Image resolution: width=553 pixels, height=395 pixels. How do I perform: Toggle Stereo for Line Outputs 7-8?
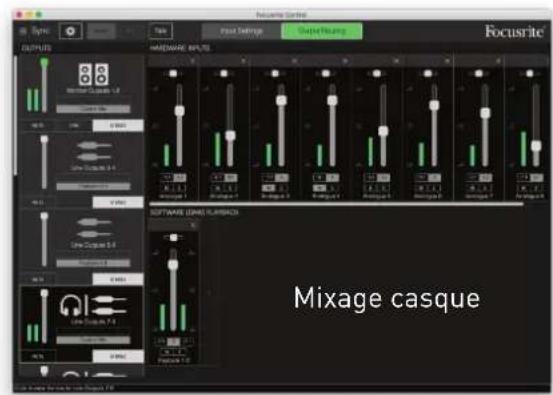[118, 356]
